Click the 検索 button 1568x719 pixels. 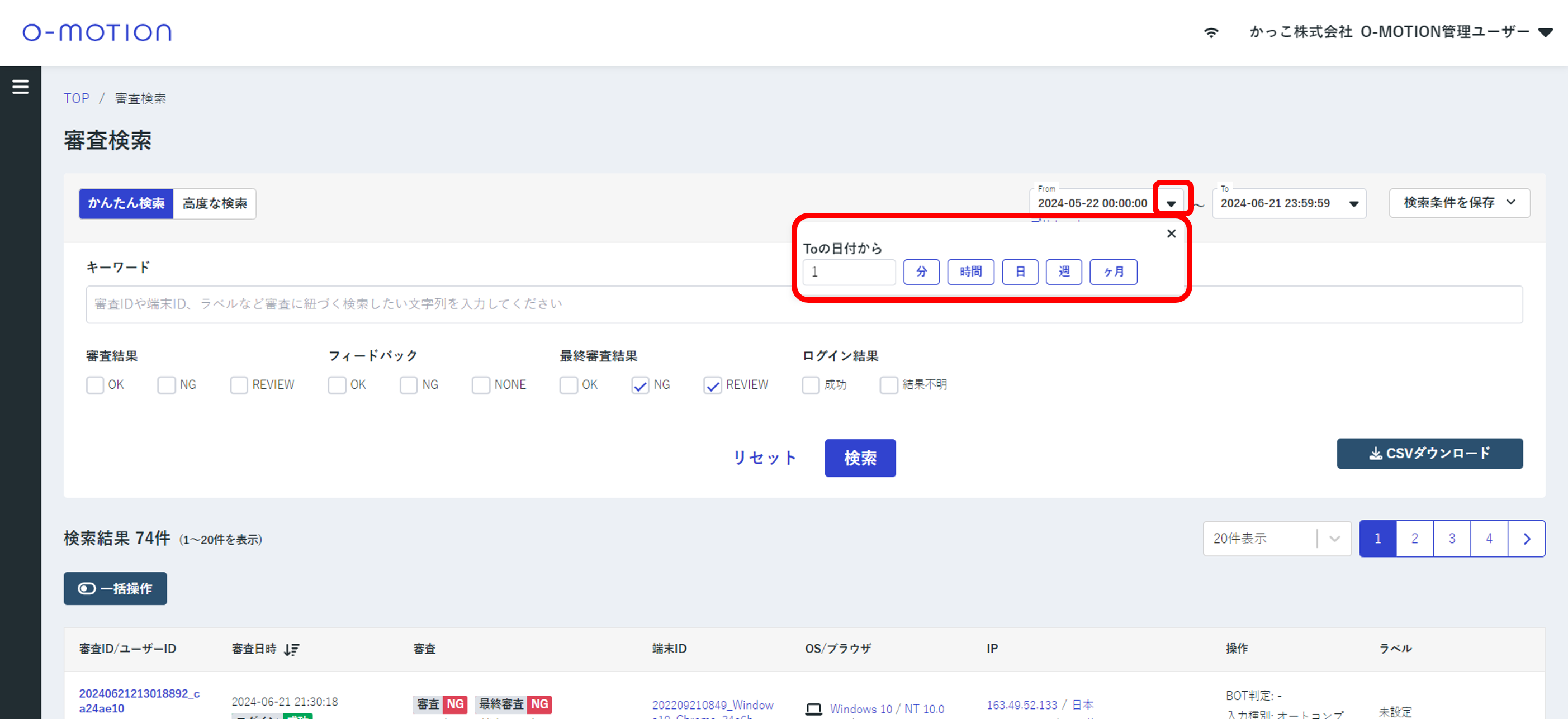click(860, 458)
